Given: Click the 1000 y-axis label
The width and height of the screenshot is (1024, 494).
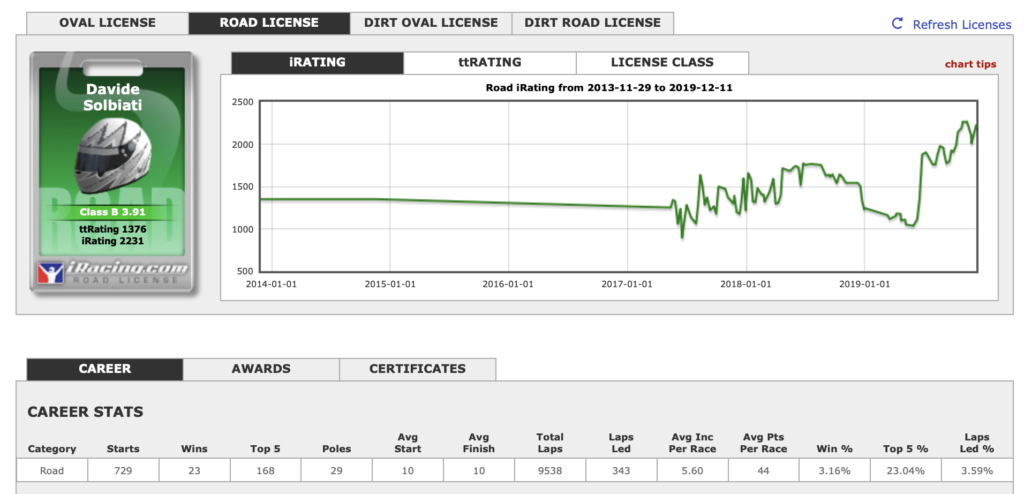Looking at the screenshot, I should [x=243, y=229].
